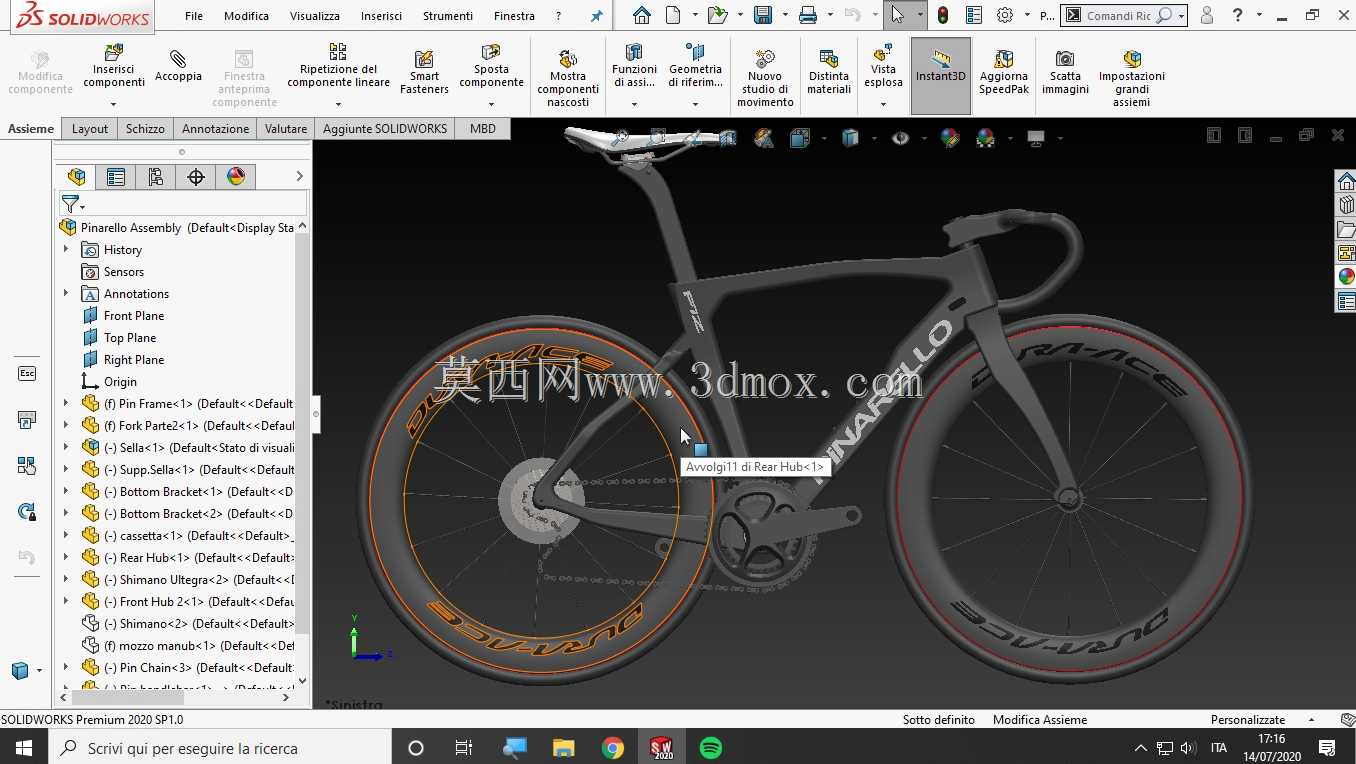Viewport: 1356px width, 764px height.
Task: Open the File menu
Action: [x=194, y=16]
